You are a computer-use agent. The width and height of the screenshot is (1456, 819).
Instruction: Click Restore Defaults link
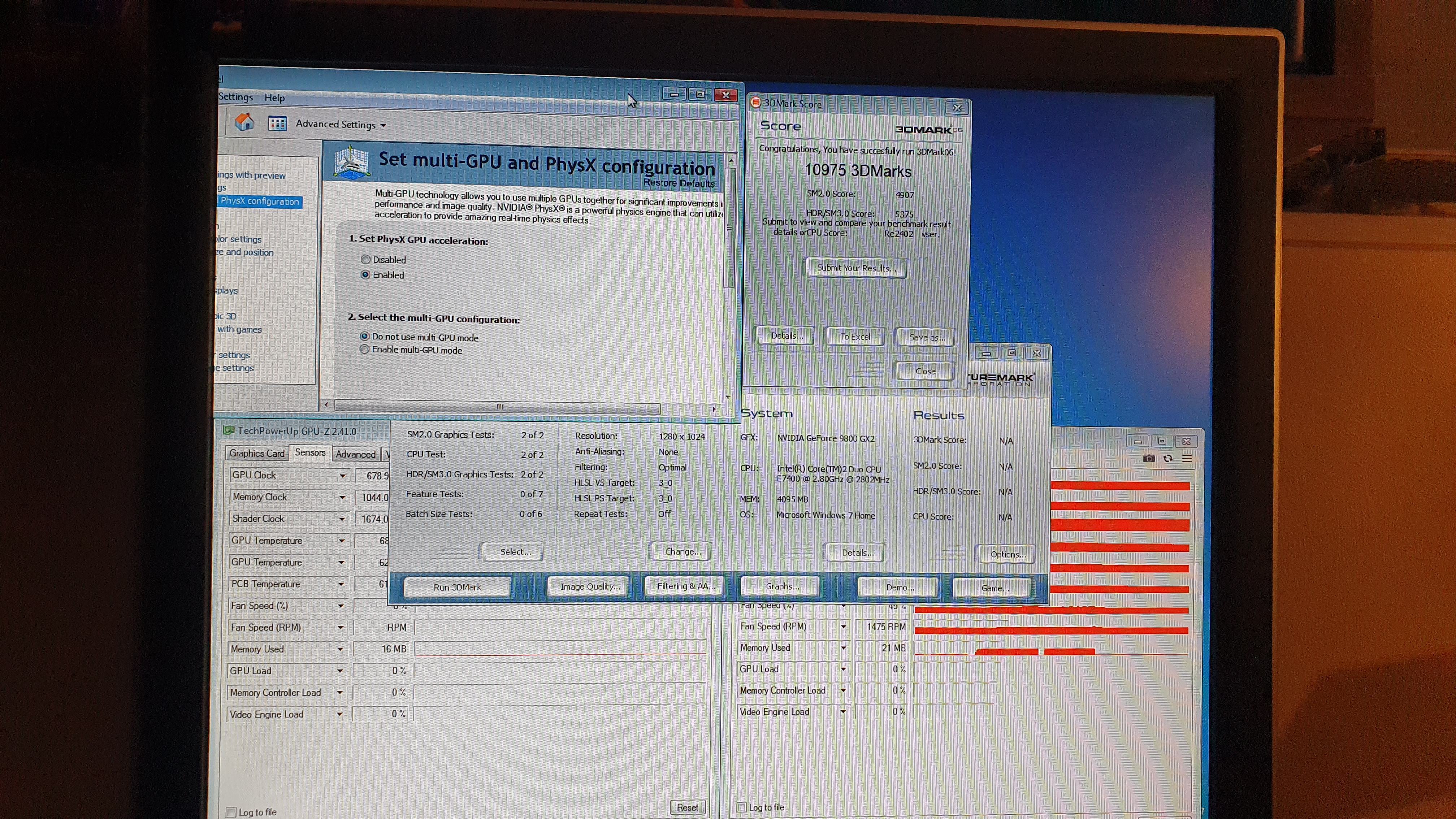click(679, 183)
